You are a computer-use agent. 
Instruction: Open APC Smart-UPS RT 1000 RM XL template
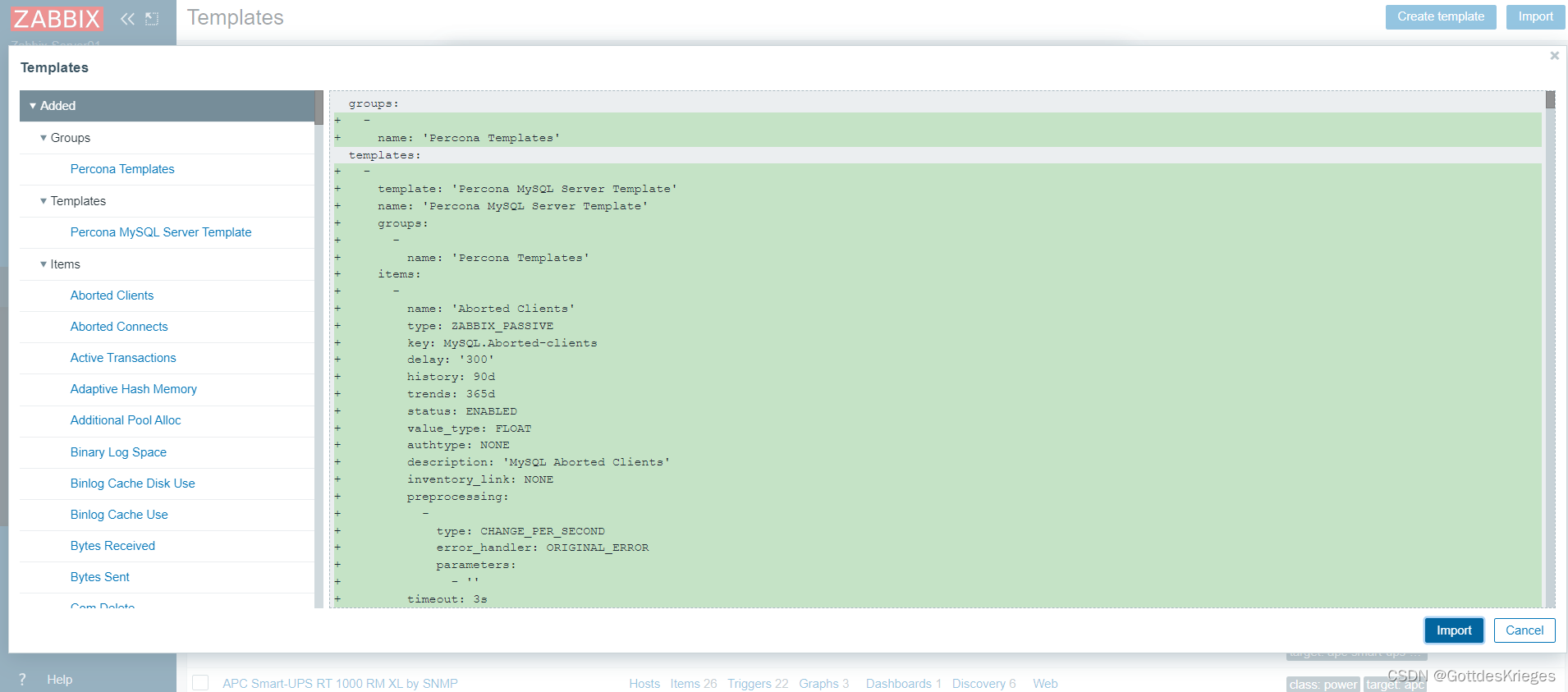pos(340,684)
